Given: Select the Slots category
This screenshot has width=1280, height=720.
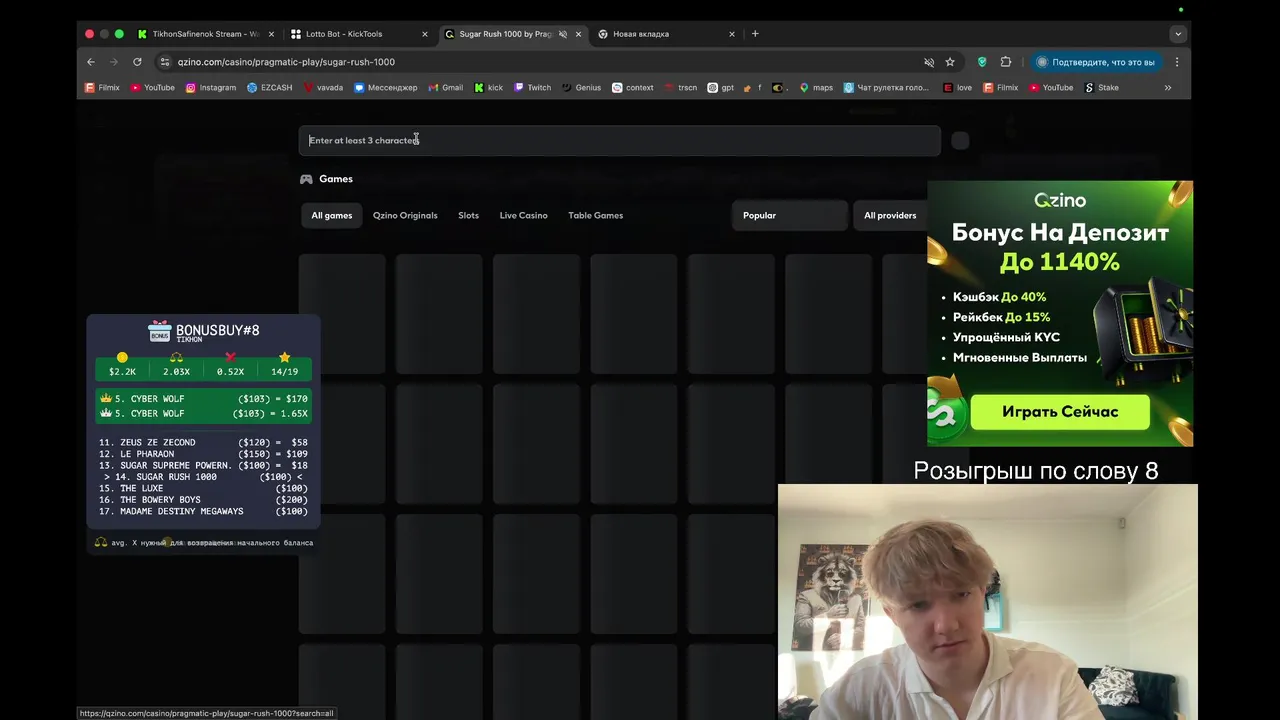Looking at the screenshot, I should [x=468, y=215].
